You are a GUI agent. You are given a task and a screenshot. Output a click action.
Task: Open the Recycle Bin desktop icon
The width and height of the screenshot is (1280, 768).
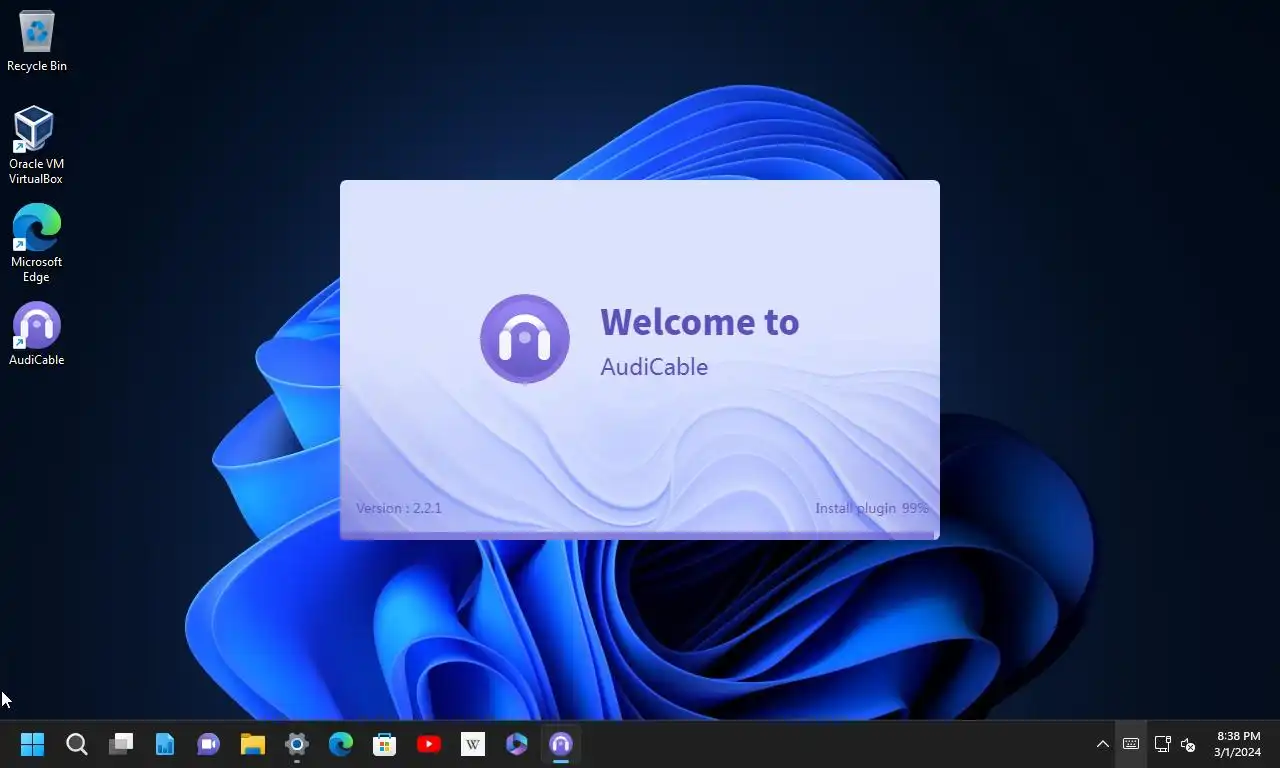(37, 42)
